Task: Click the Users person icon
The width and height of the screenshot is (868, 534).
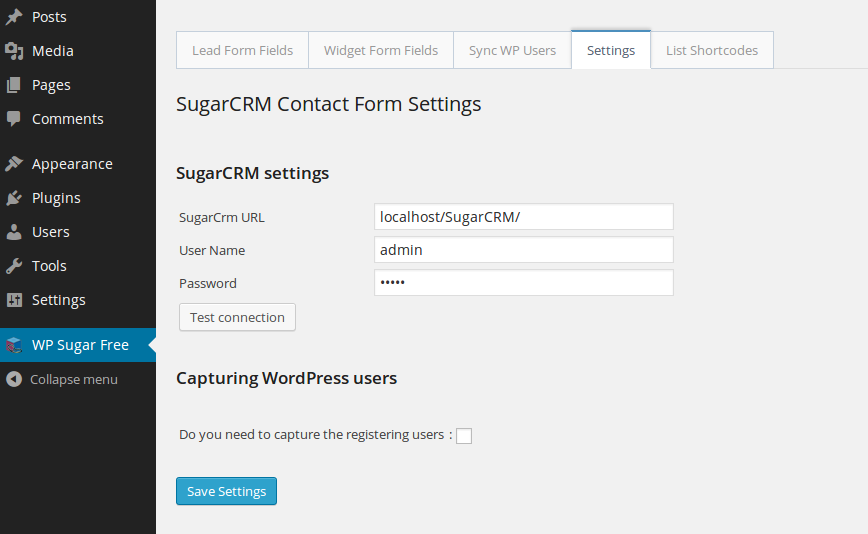Action: tap(14, 232)
